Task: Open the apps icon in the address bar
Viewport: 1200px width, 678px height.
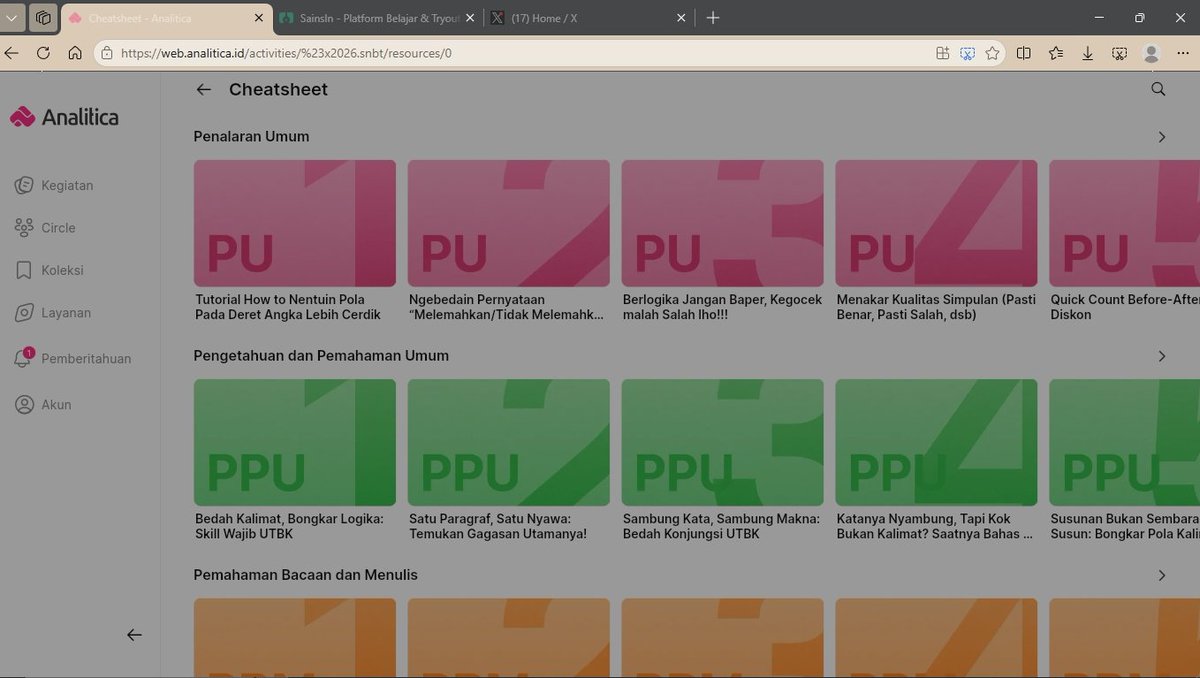Action: pos(942,53)
